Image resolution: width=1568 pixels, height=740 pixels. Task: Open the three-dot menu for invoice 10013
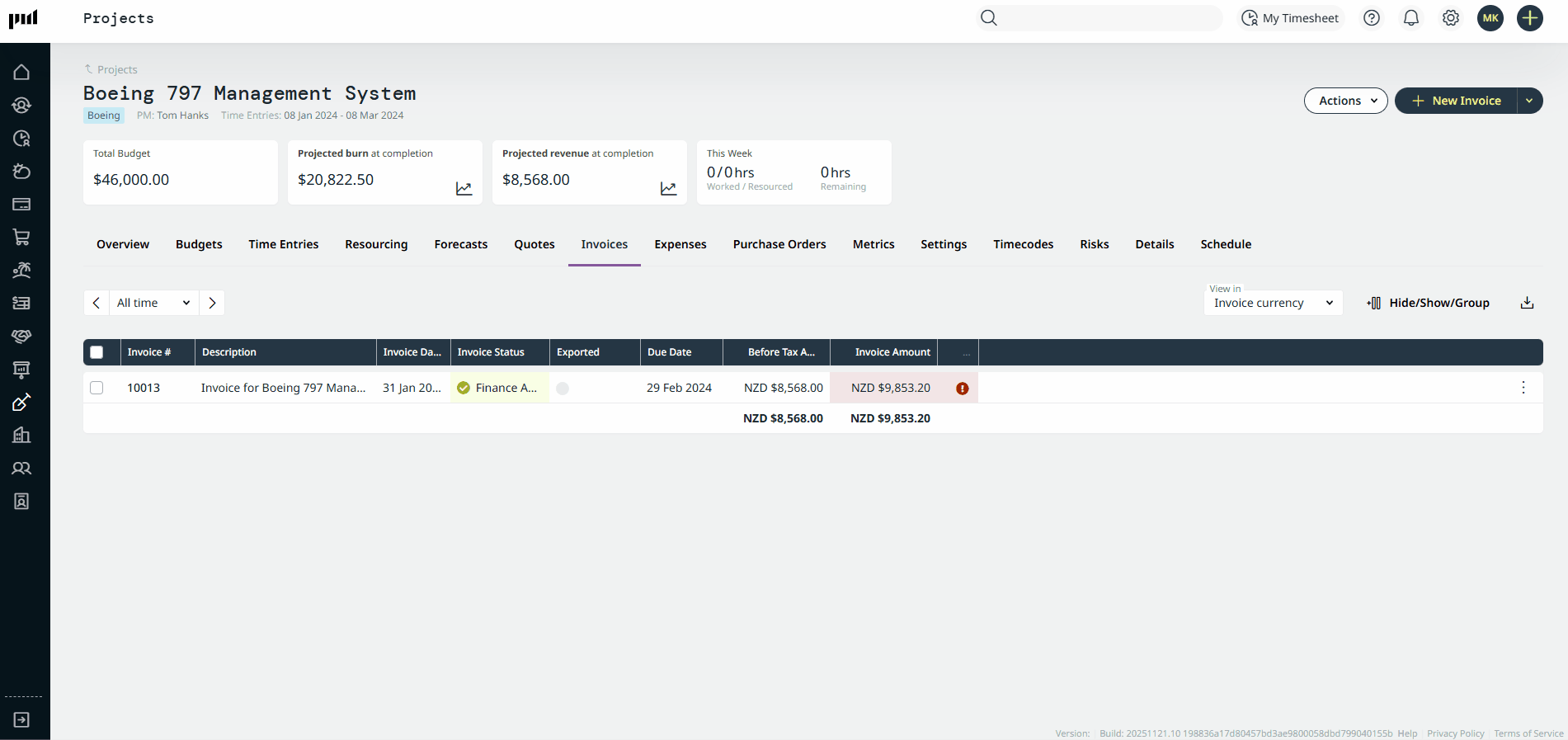click(1523, 388)
